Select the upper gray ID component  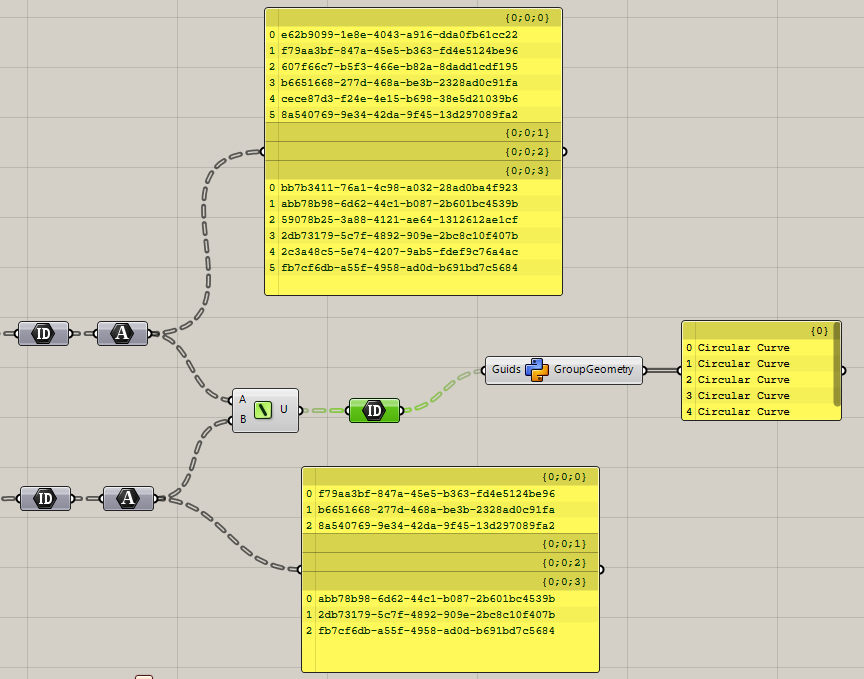(x=44, y=333)
